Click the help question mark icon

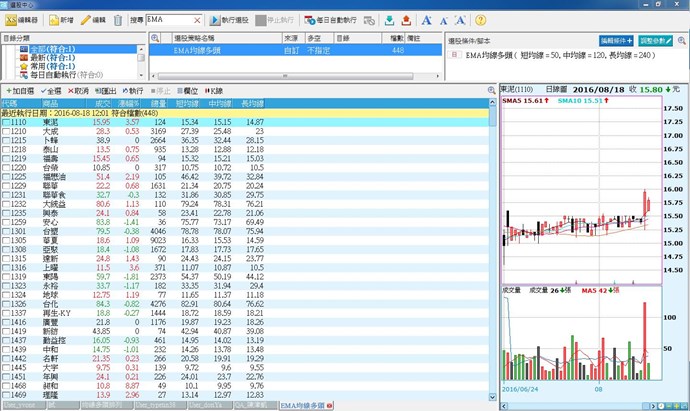click(480, 20)
